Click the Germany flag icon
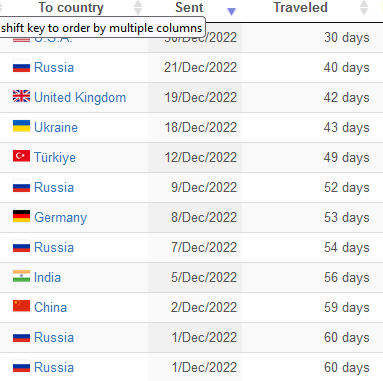The width and height of the screenshot is (383, 381). [x=21, y=216]
